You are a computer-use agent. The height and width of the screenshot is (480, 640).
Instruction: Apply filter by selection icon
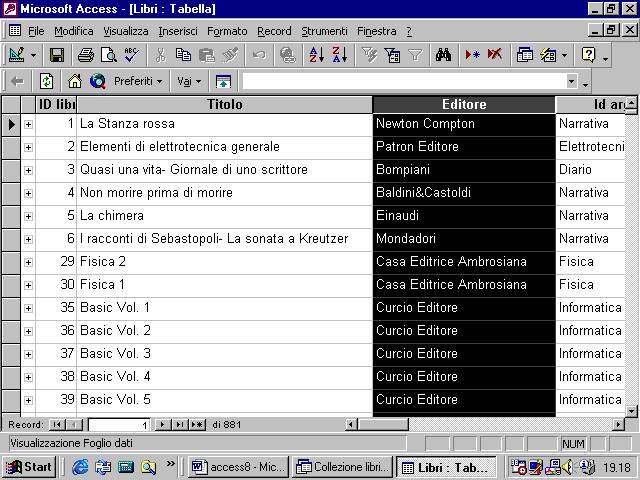(x=369, y=55)
